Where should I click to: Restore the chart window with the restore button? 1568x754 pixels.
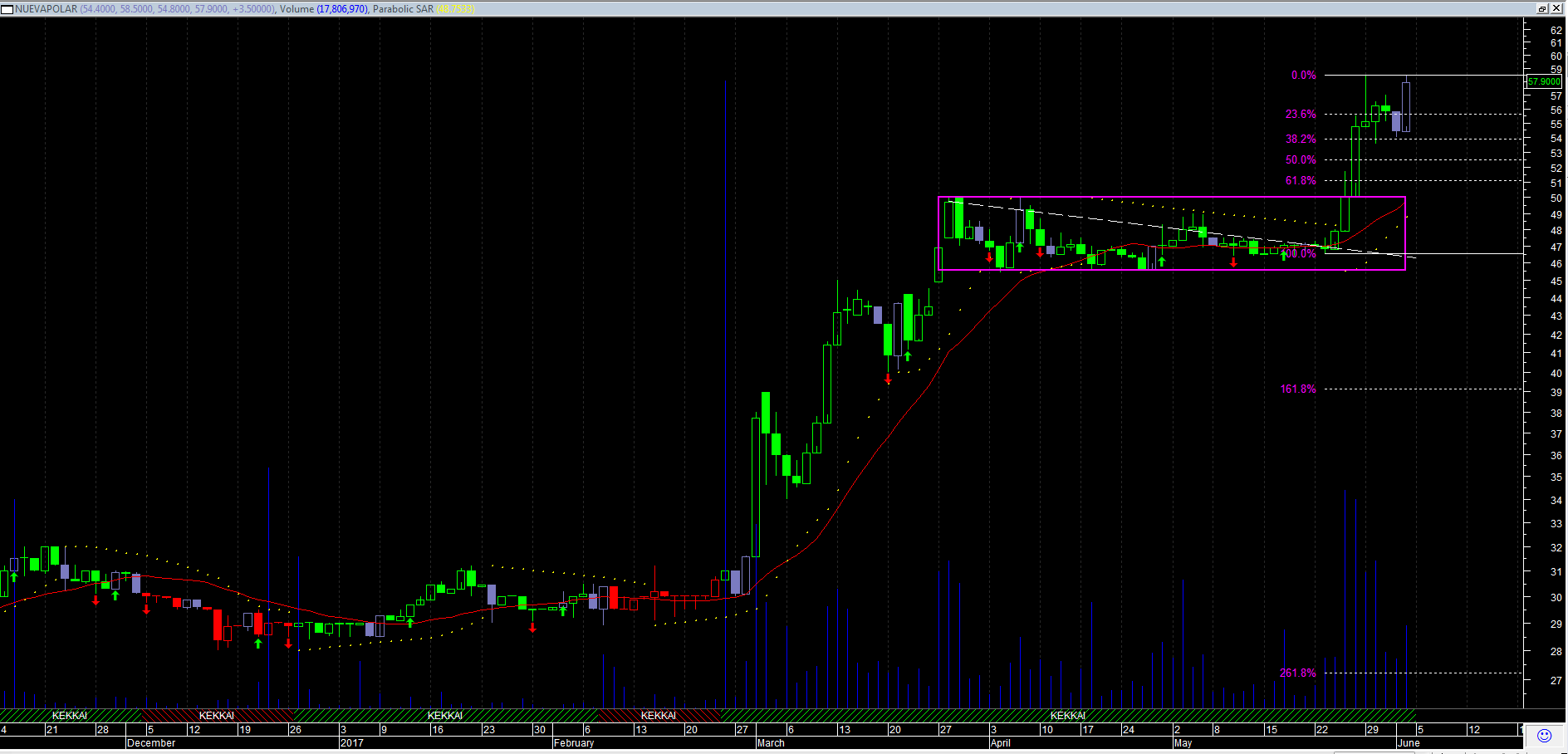[x=1541, y=8]
